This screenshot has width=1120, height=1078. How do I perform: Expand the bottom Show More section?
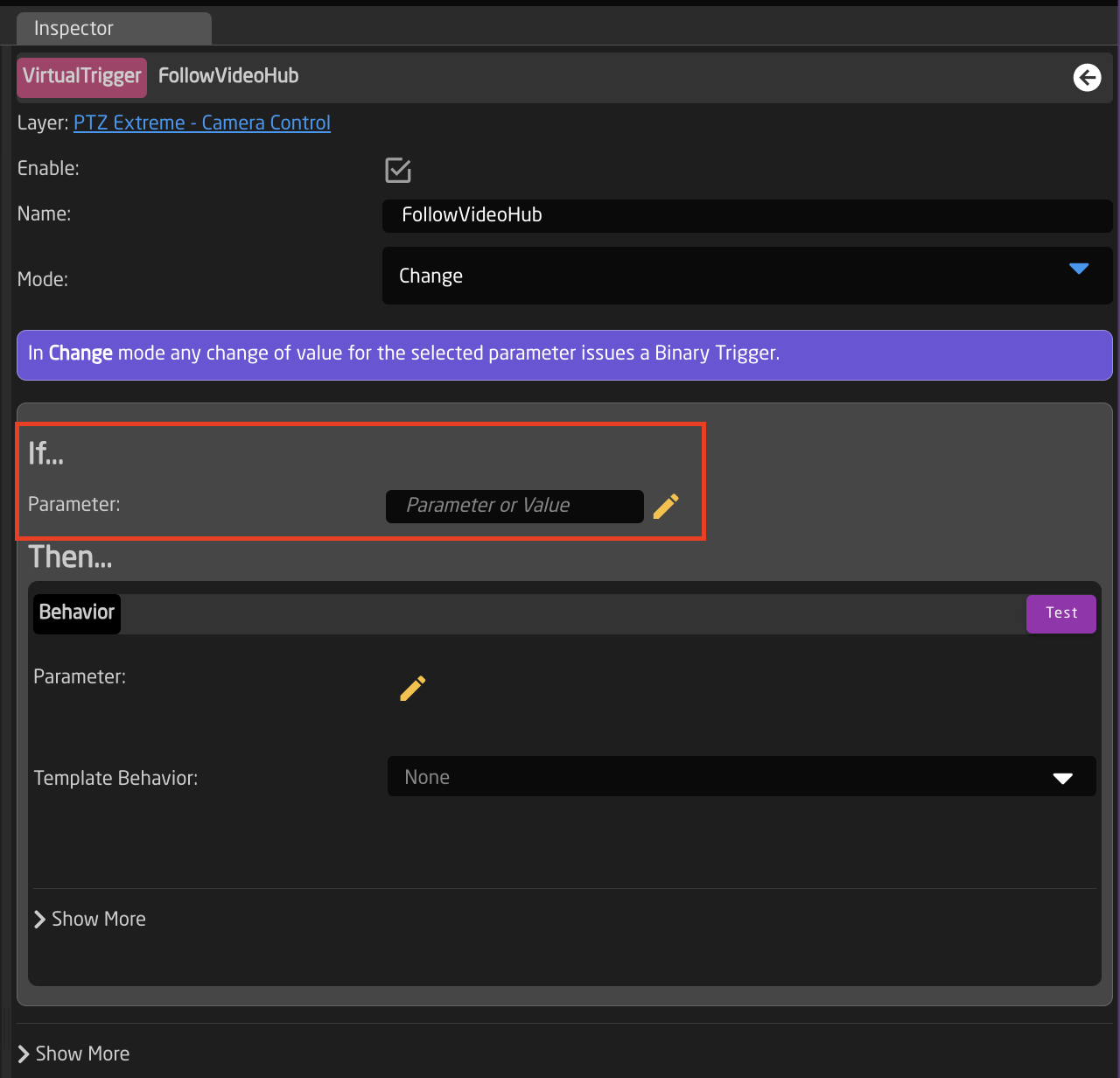click(74, 1053)
